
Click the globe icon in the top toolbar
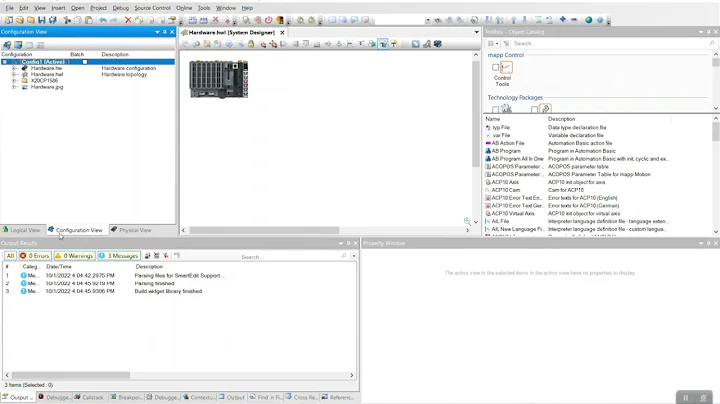589,20
